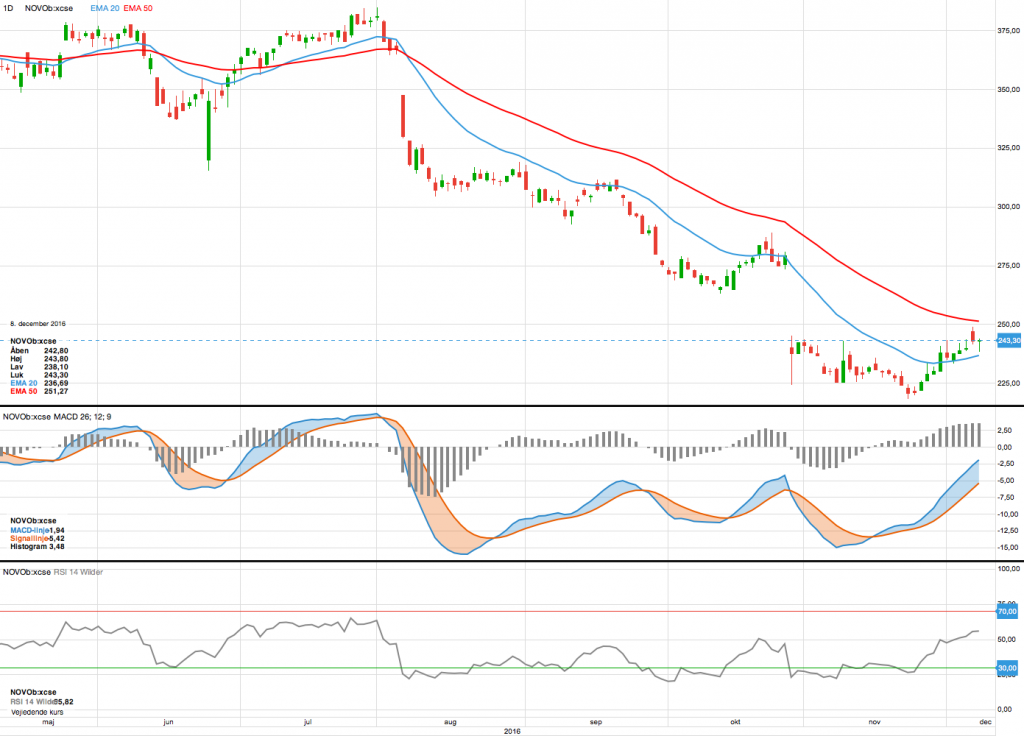Click the red EMA 50 header legend
Image resolution: width=1024 pixels, height=736 pixels.
click(x=138, y=8)
